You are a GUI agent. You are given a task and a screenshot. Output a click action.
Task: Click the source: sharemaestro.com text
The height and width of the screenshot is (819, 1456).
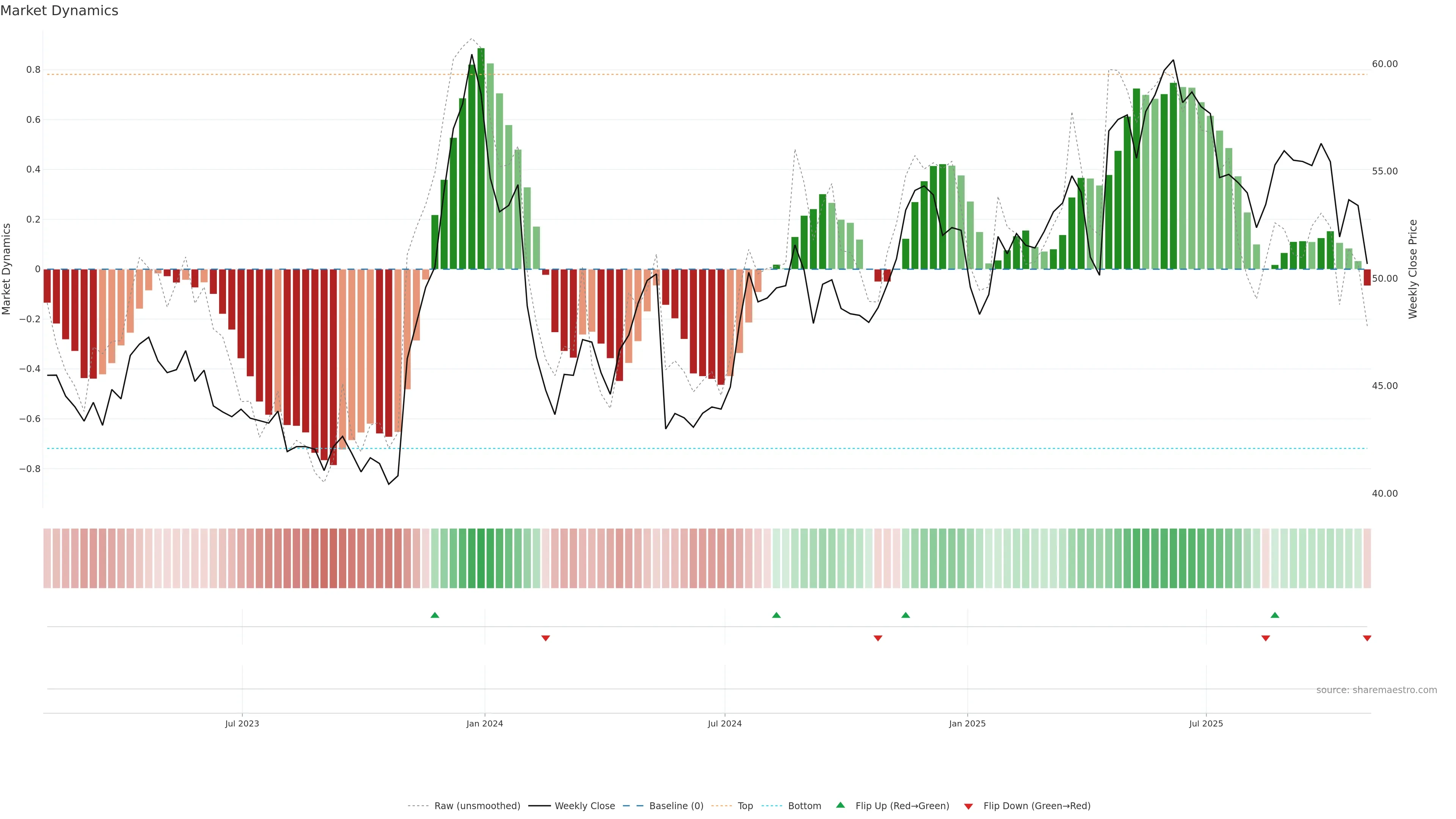coord(1376,690)
